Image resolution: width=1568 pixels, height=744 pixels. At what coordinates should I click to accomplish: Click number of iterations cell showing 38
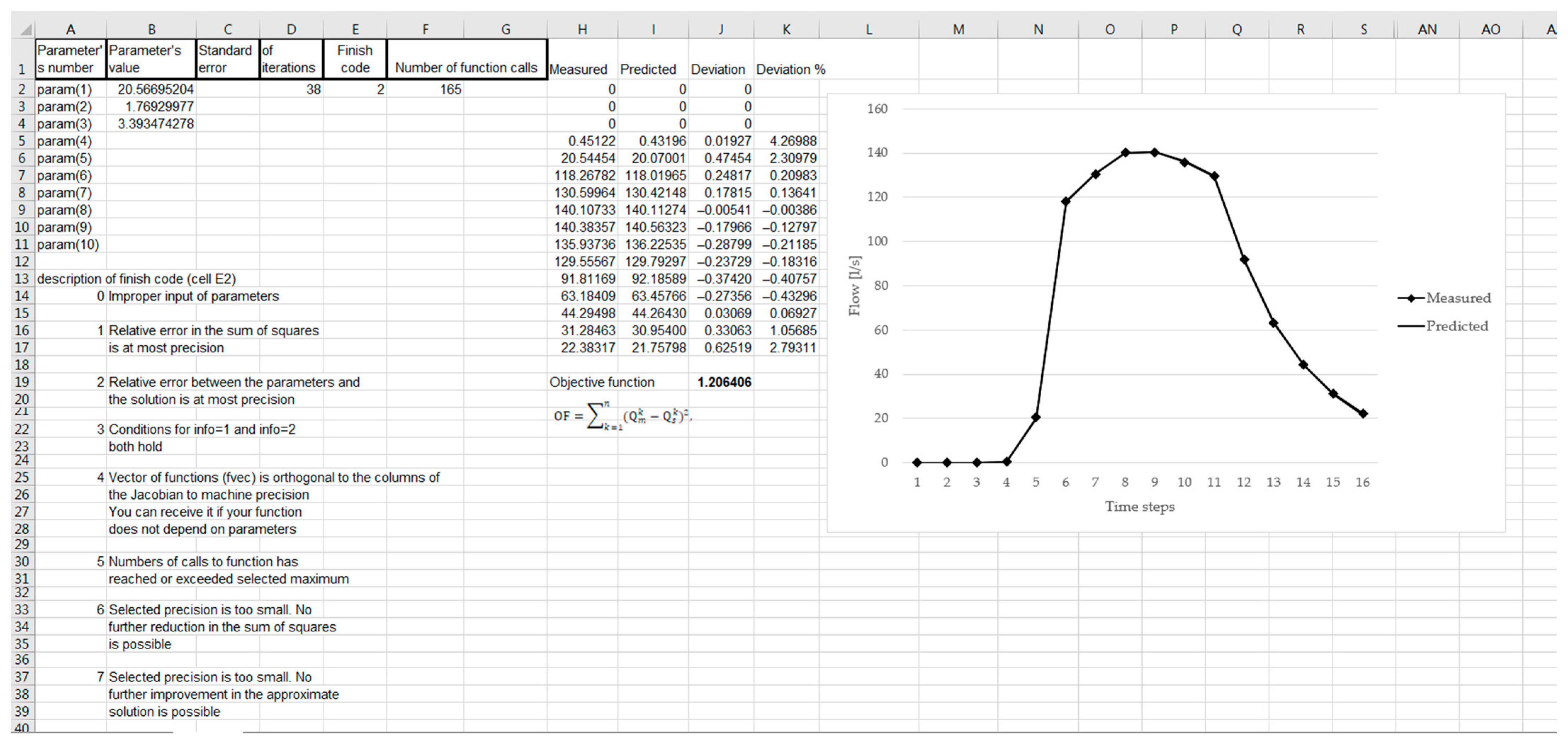(x=291, y=90)
